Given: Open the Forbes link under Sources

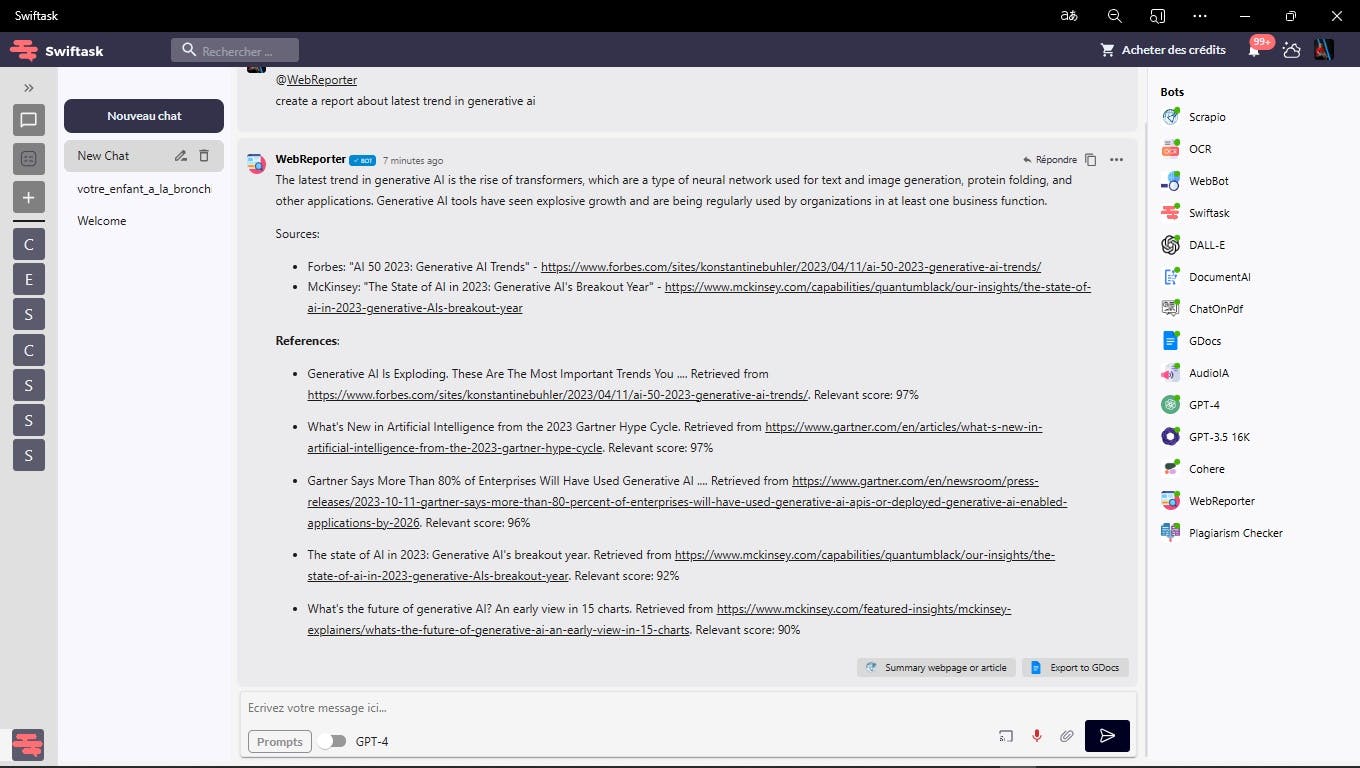Looking at the screenshot, I should point(791,267).
